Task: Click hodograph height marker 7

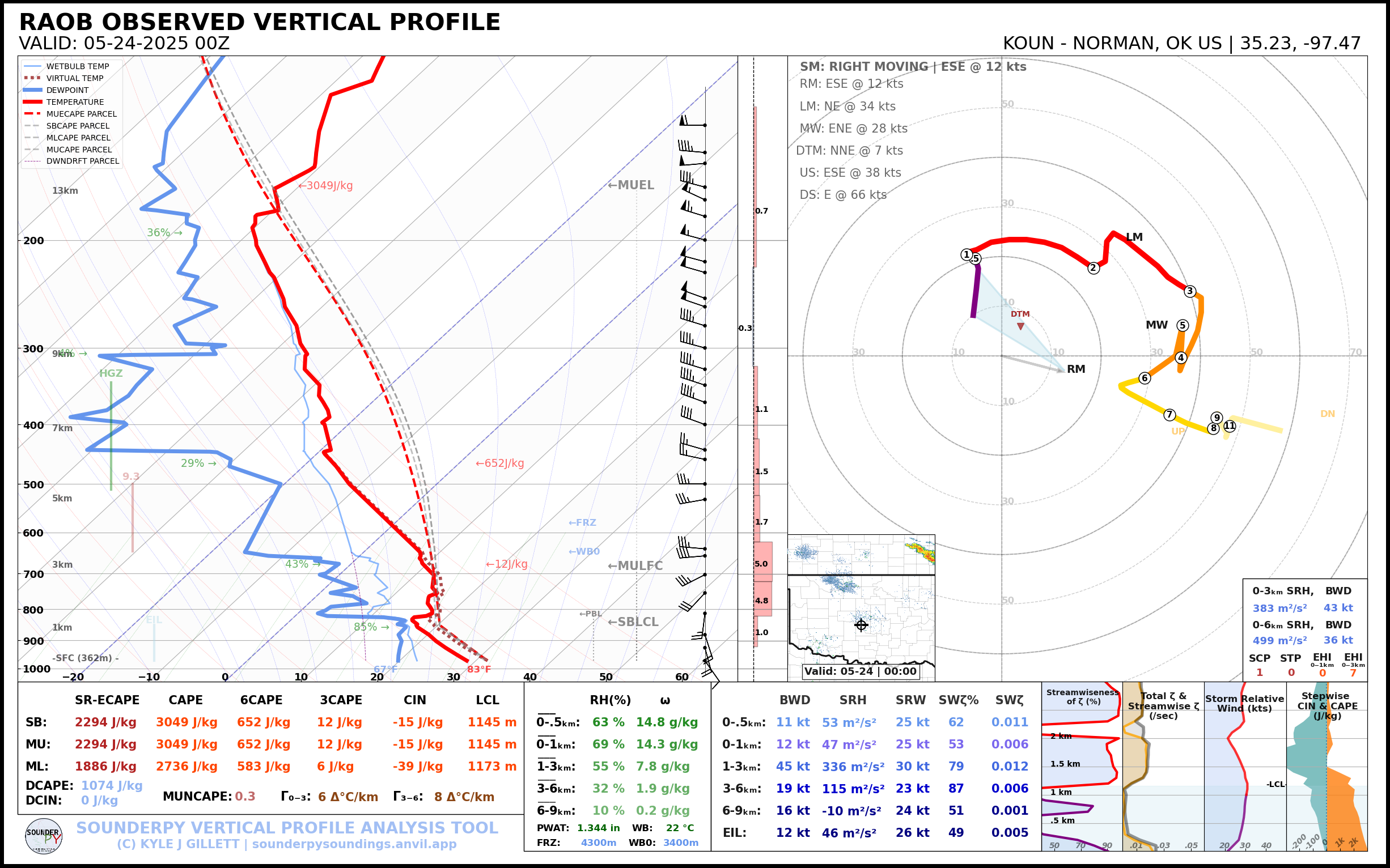Action: pos(1169,415)
